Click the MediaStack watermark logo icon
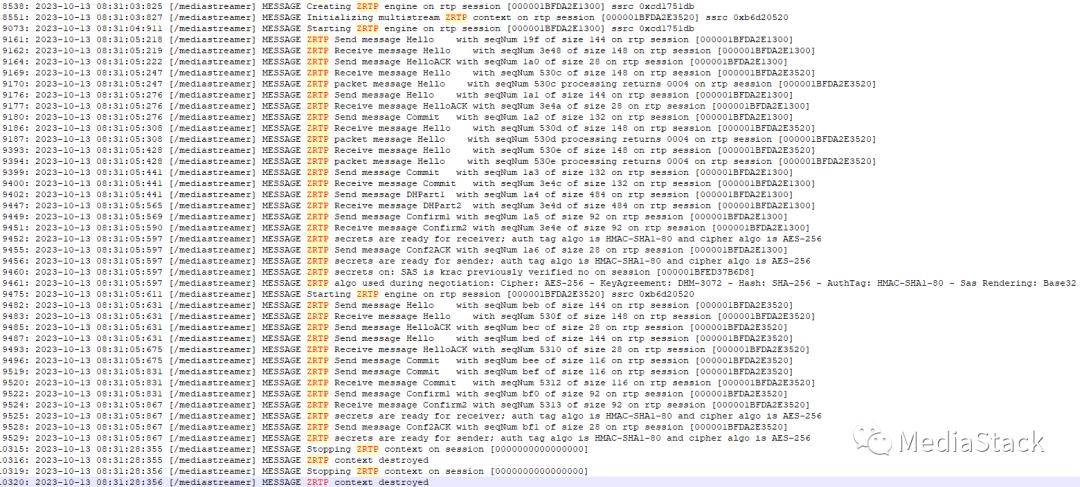Image resolution: width=1080 pixels, height=487 pixels. click(x=866, y=442)
